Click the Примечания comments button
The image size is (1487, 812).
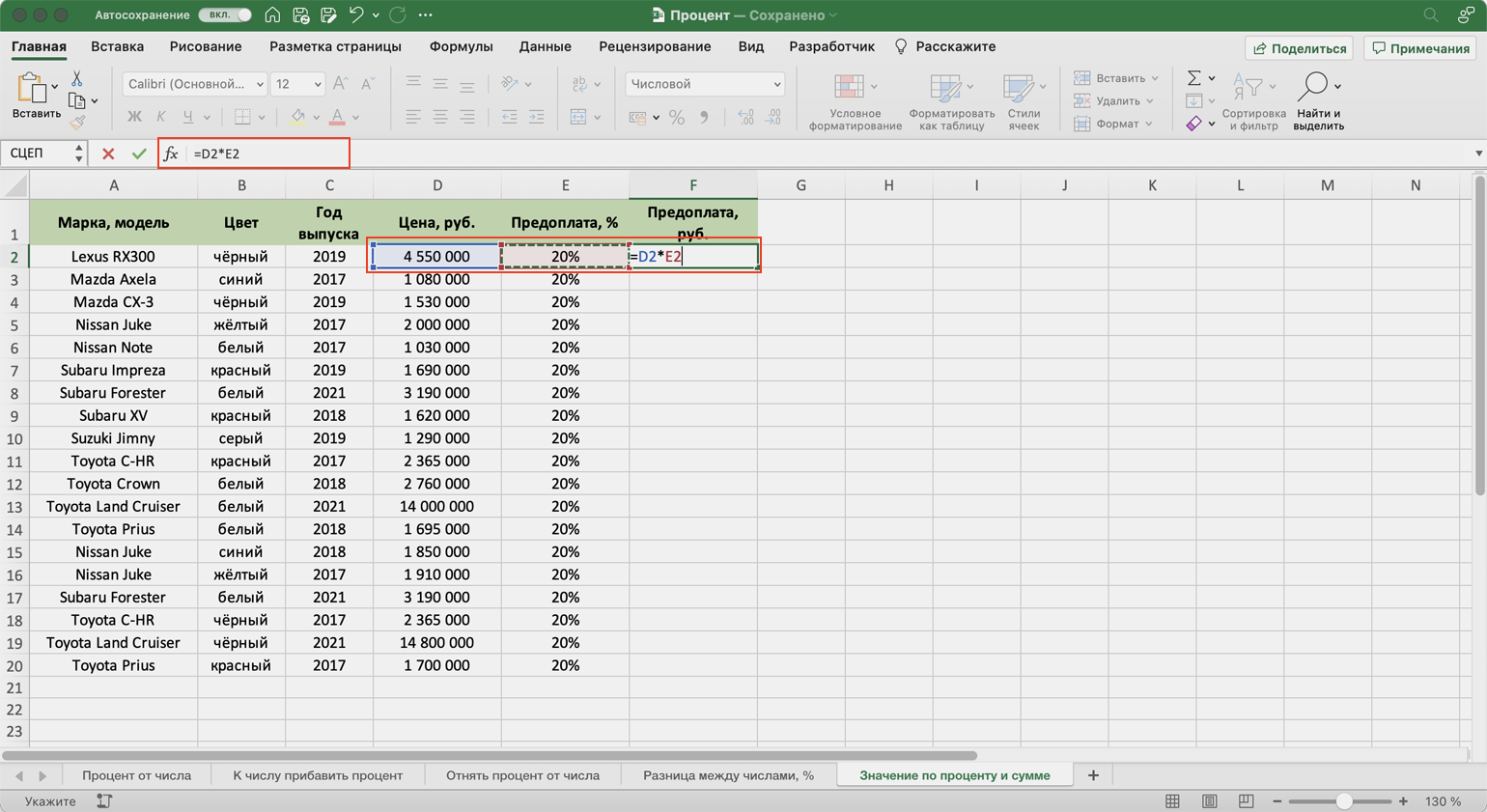tap(1421, 48)
